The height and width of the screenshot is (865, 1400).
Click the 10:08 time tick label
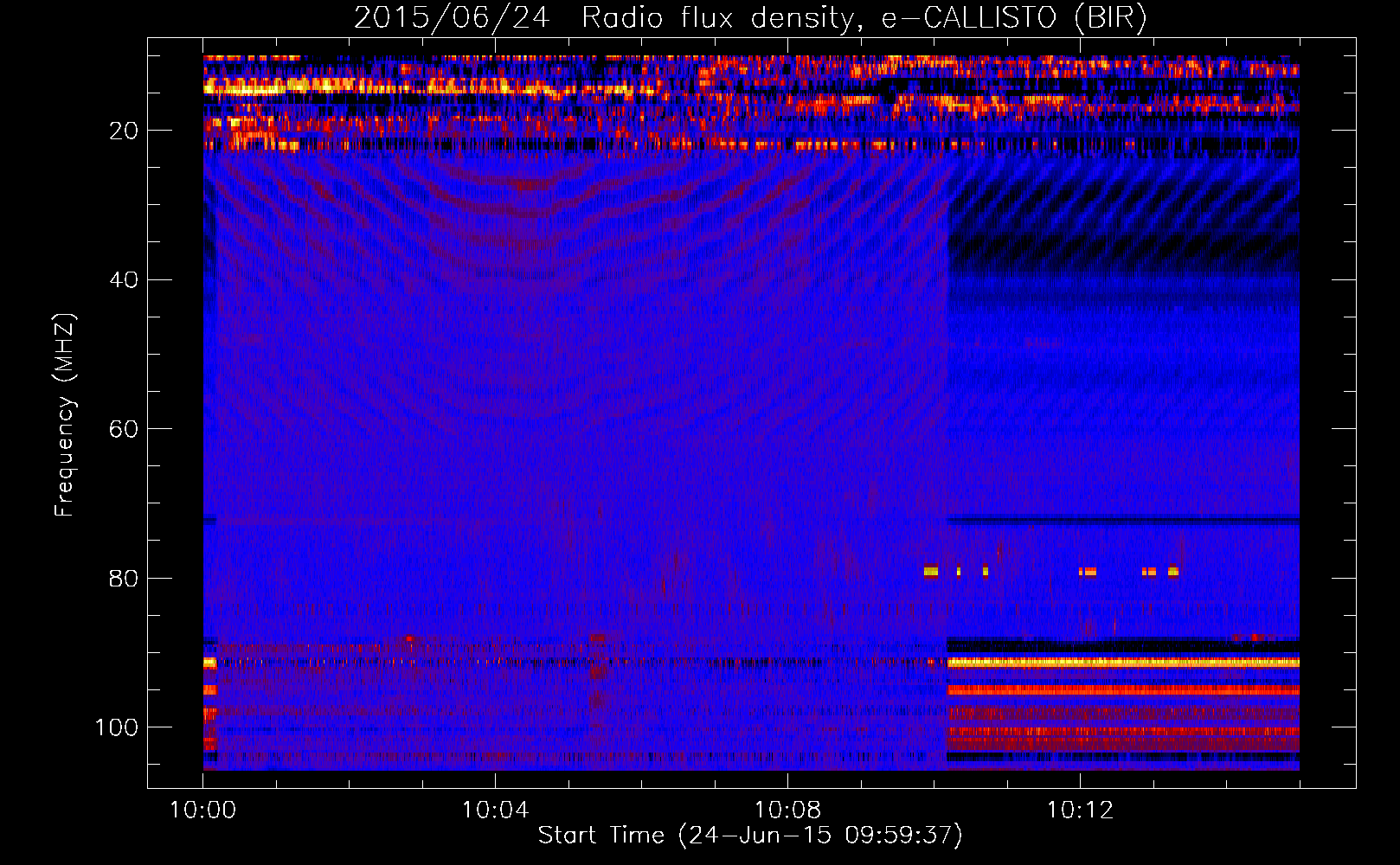(787, 811)
